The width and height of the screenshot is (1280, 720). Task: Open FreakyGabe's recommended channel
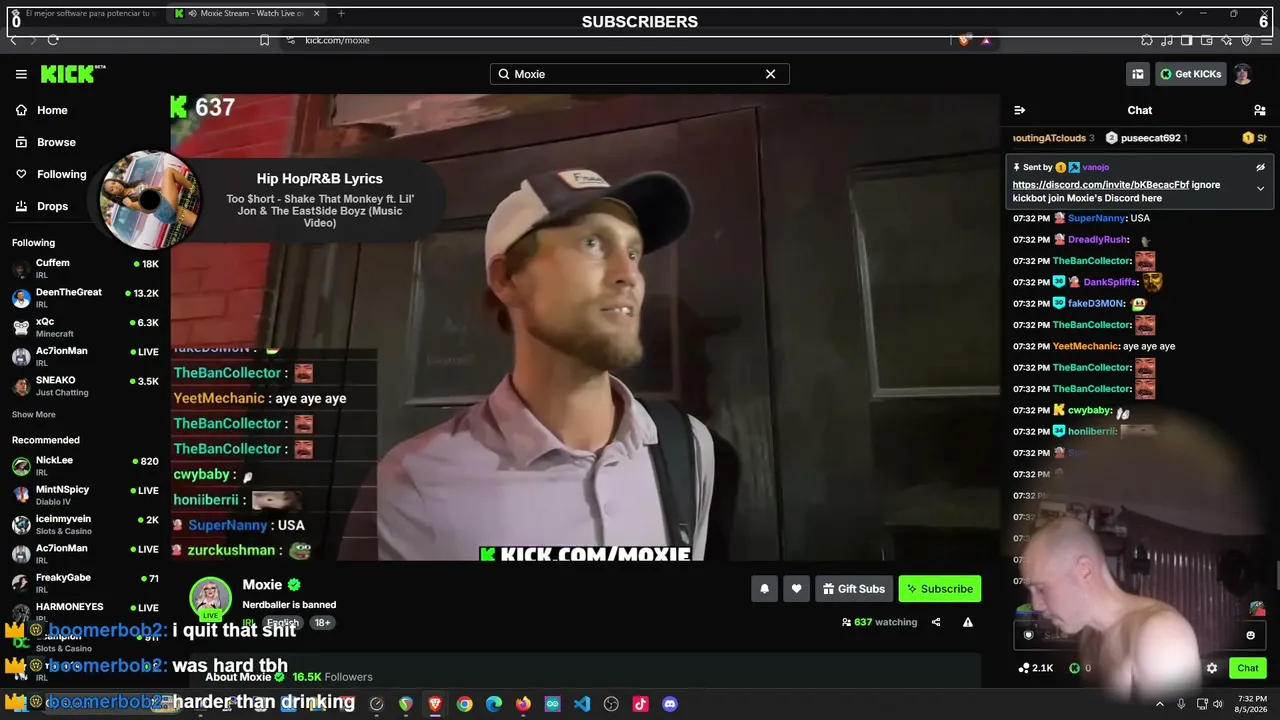point(85,582)
